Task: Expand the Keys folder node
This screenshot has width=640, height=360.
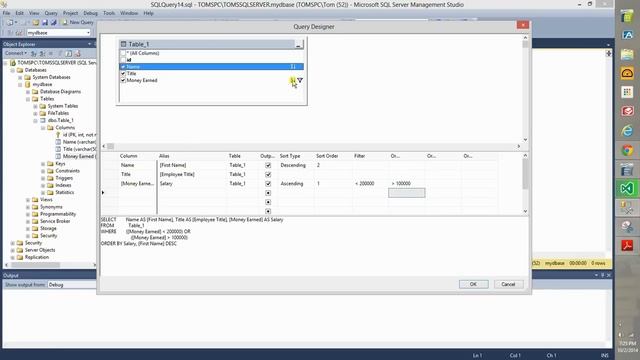Action: tap(43, 164)
